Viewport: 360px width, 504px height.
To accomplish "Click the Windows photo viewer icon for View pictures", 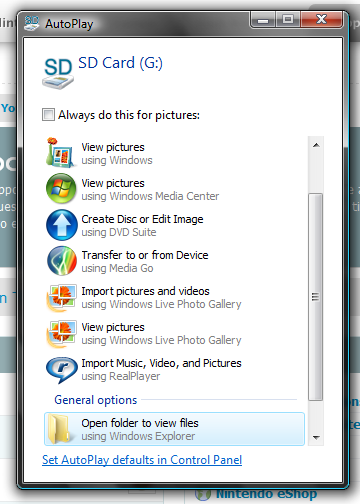I will (x=60, y=153).
